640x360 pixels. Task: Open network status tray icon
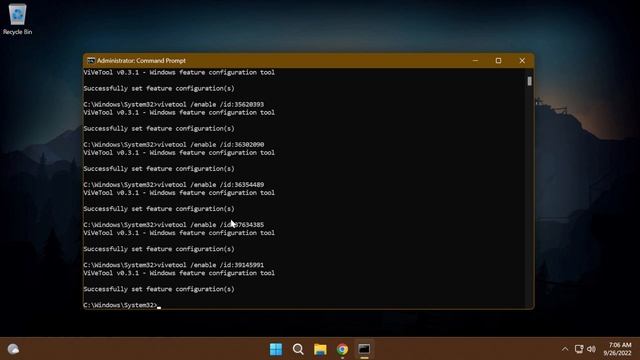(x=579, y=349)
